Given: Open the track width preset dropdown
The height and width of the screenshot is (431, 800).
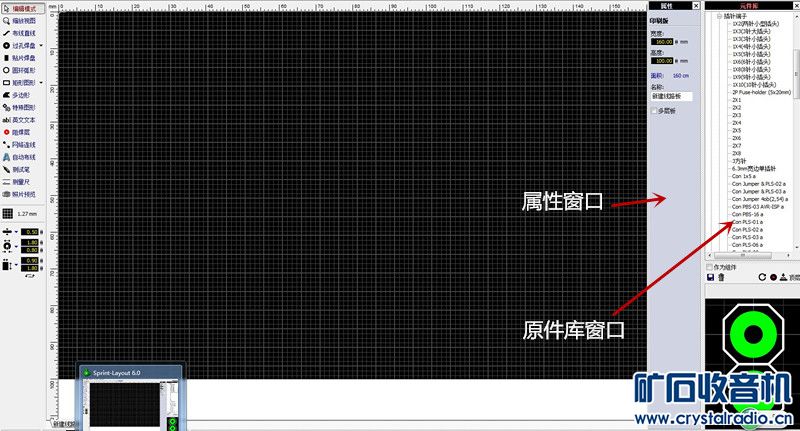Looking at the screenshot, I should (16, 232).
